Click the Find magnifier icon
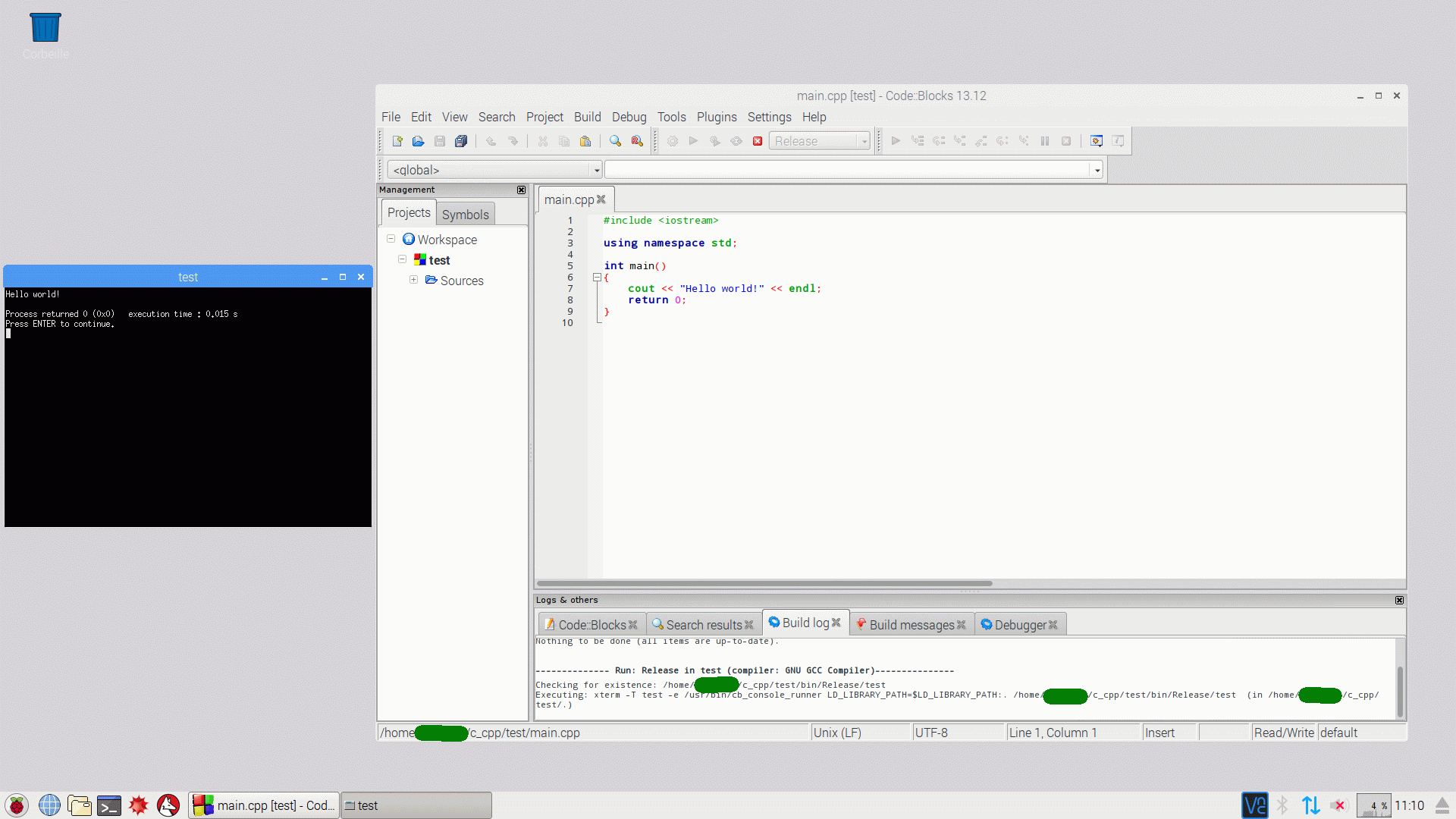Screen dimensions: 1456x819 (x=615, y=141)
